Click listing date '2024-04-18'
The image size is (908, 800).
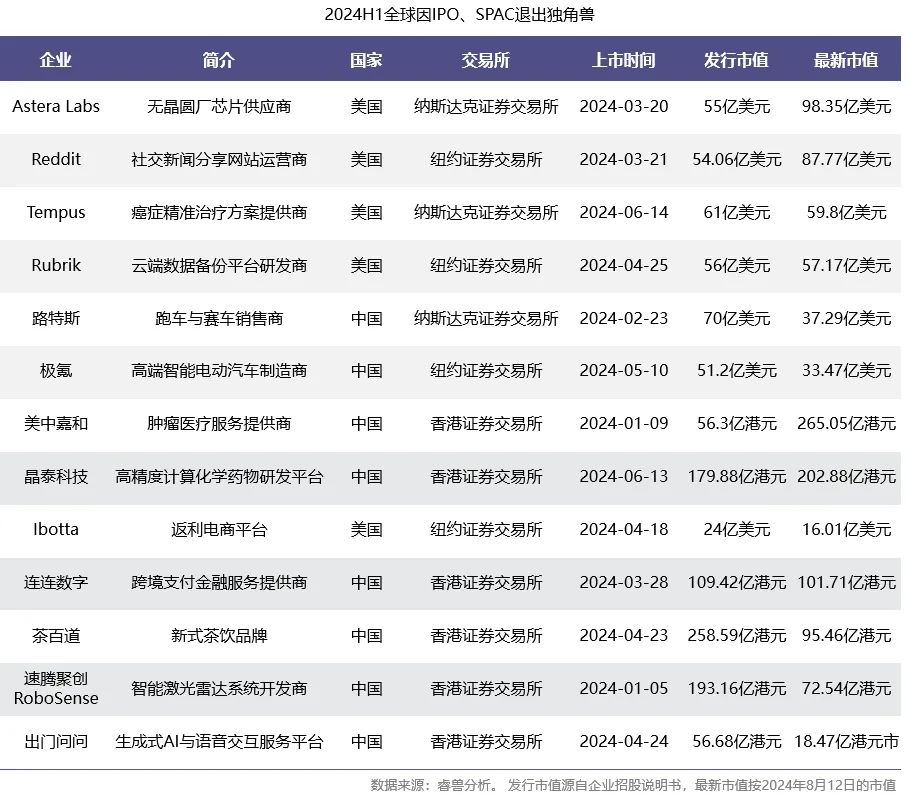(x=624, y=529)
